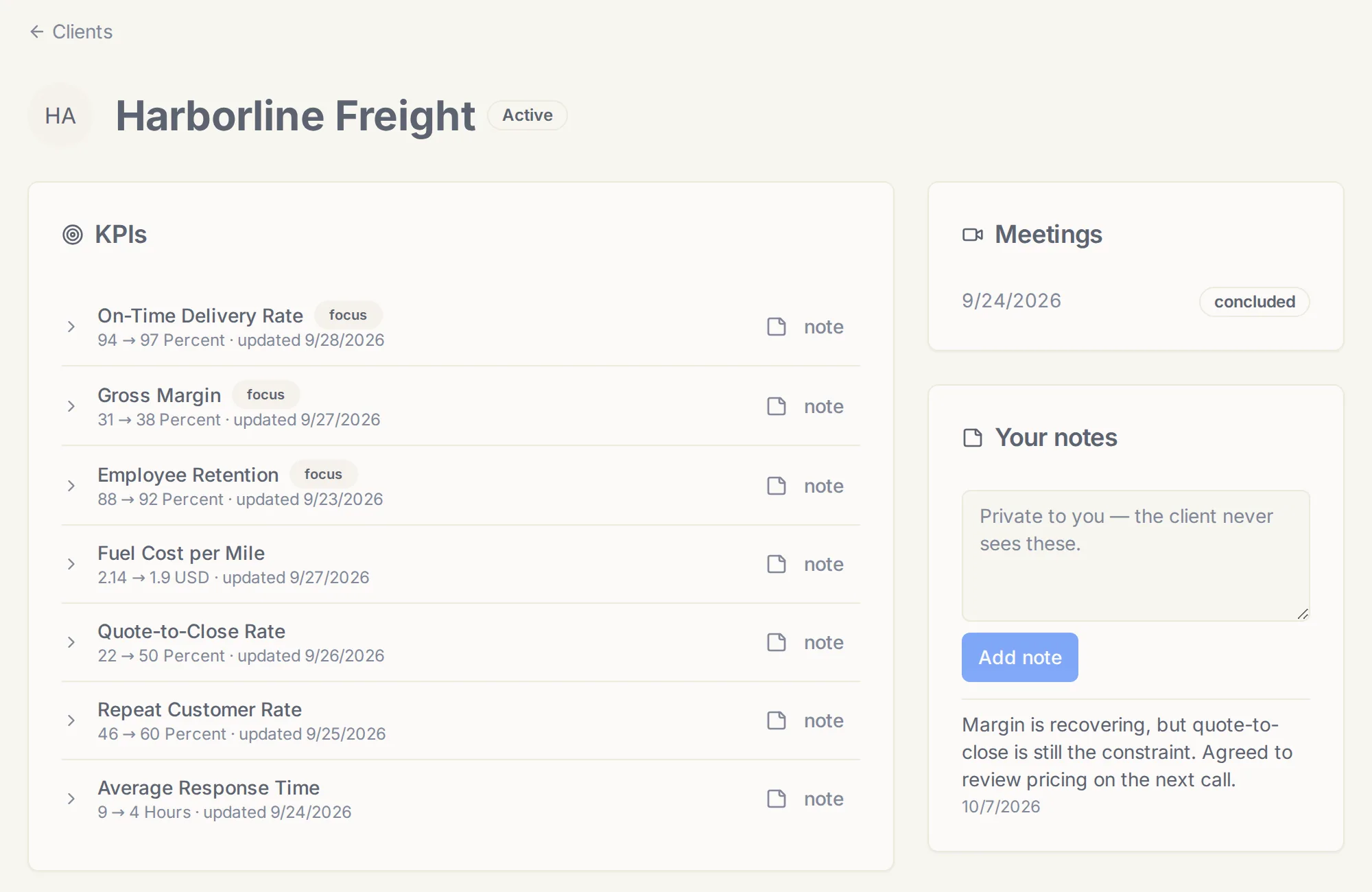Viewport: 1372px width, 892px height.
Task: Click note icon for Fuel Cost per Mile
Action: click(777, 564)
